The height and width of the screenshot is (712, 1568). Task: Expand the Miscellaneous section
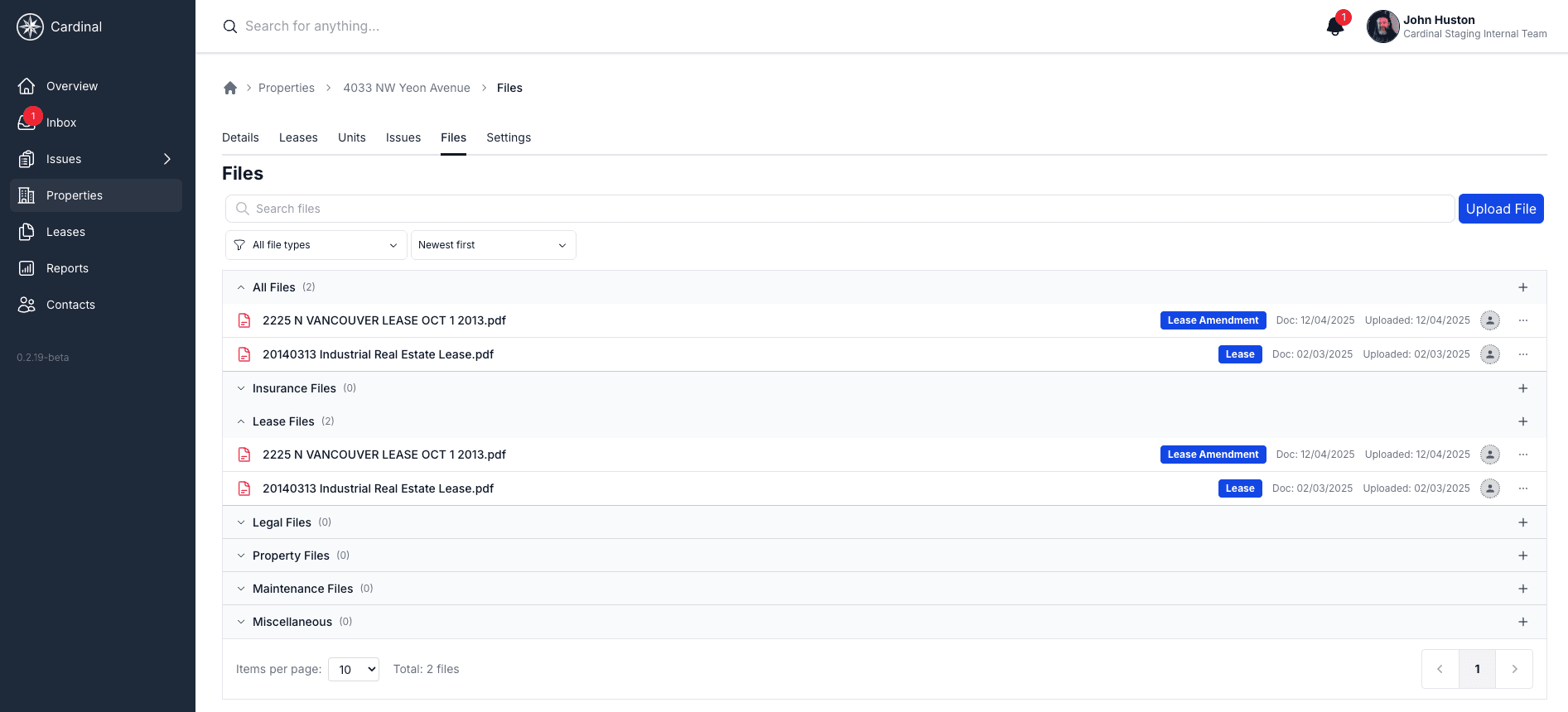point(241,622)
